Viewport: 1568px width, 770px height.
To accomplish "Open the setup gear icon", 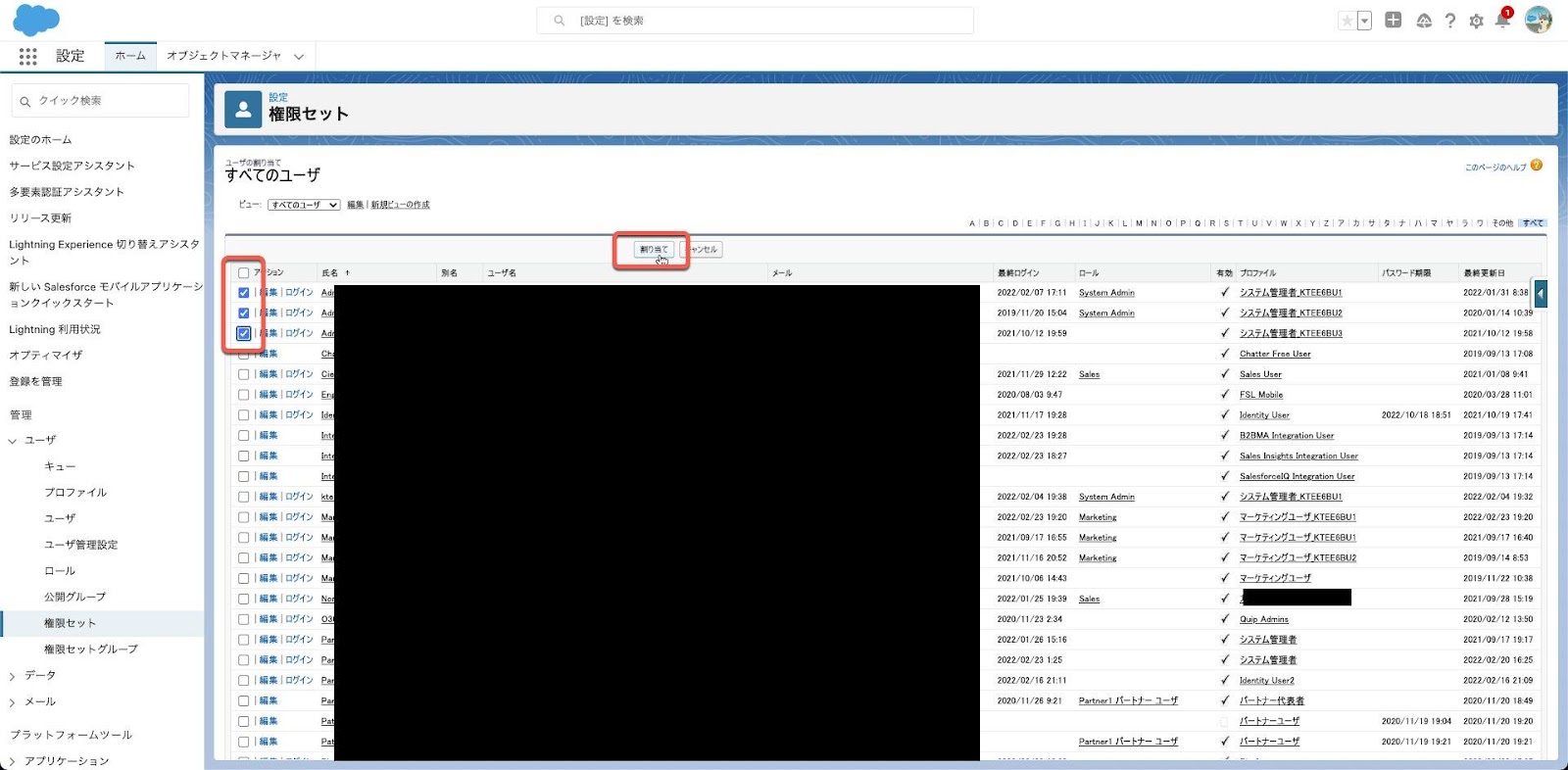I will [x=1476, y=21].
